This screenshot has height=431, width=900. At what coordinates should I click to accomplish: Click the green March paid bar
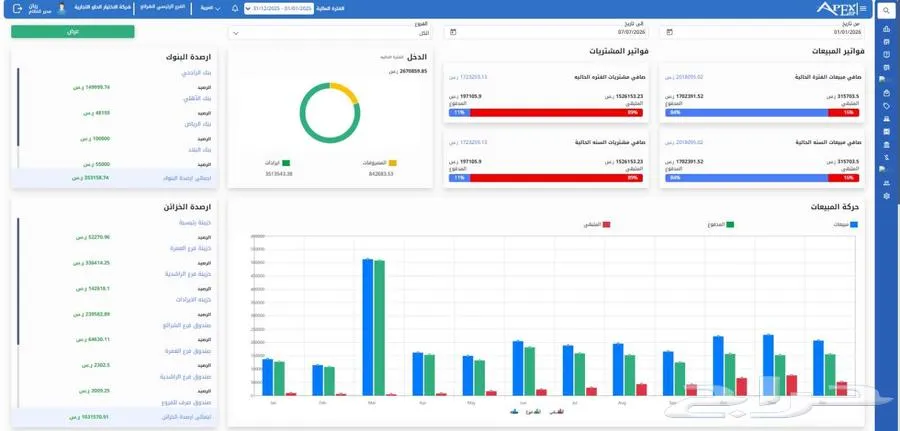coord(379,328)
